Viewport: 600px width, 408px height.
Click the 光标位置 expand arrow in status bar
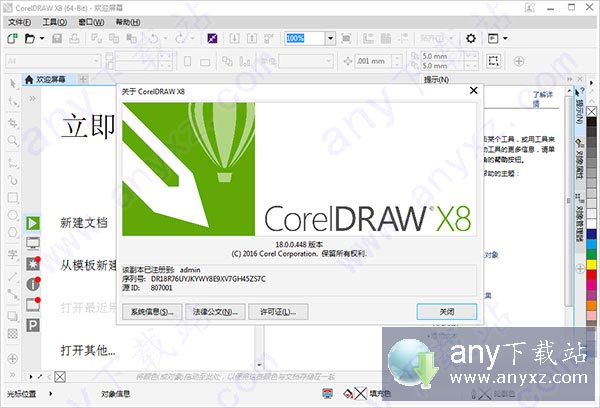coord(51,393)
